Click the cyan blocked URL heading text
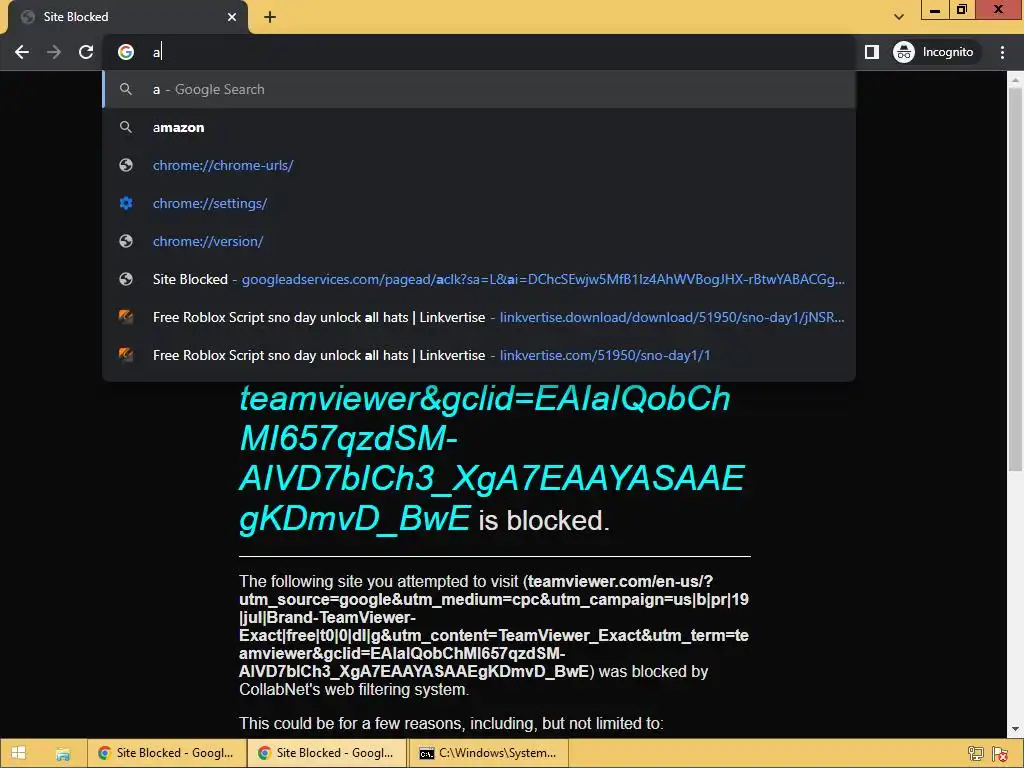Screen dimensions: 1024x768 492,459
